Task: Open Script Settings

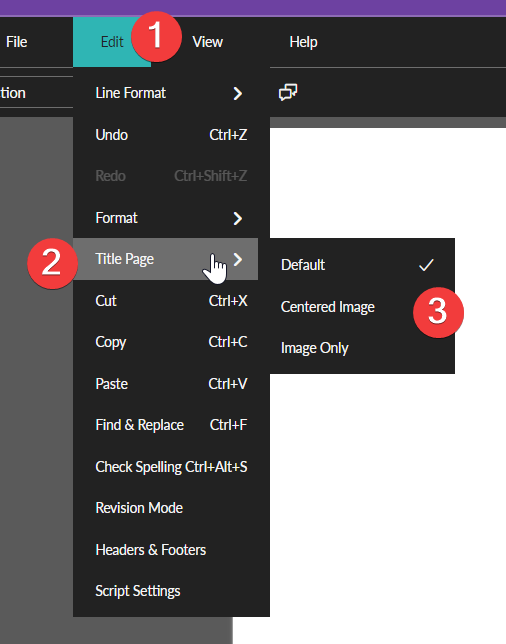Action: 171,591
